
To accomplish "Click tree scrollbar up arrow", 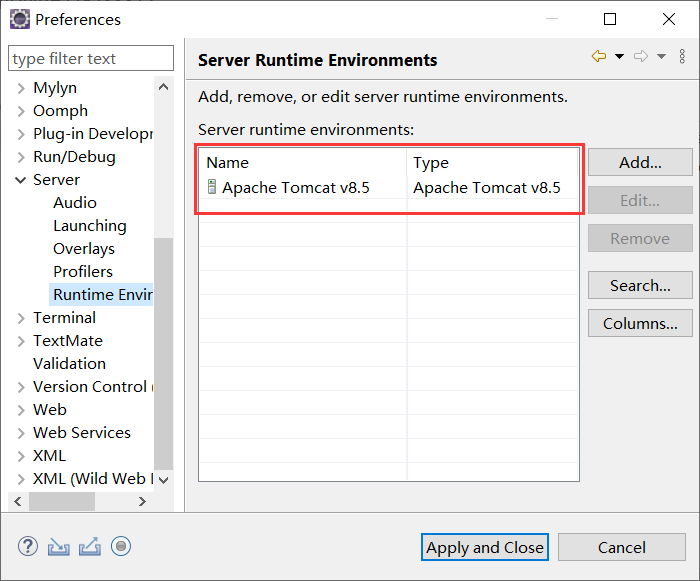I will pyautogui.click(x=163, y=87).
